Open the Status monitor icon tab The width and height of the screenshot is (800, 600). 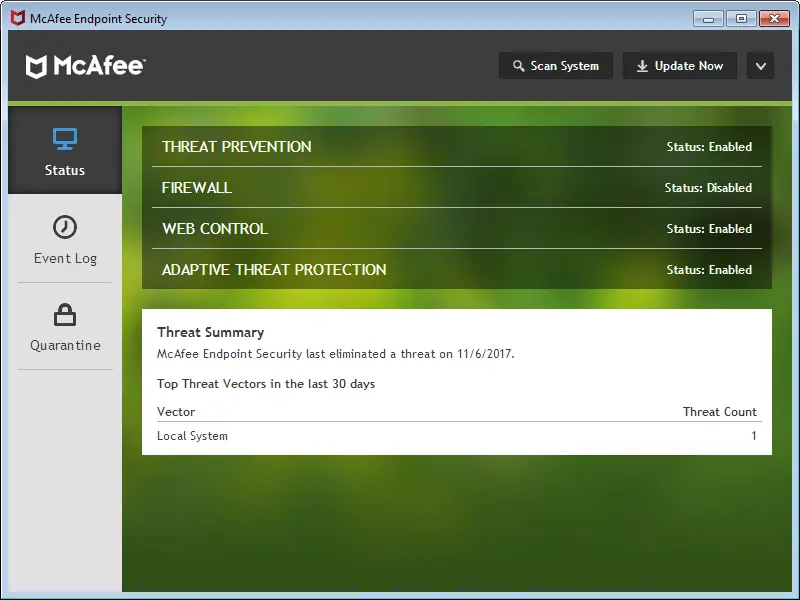click(65, 150)
